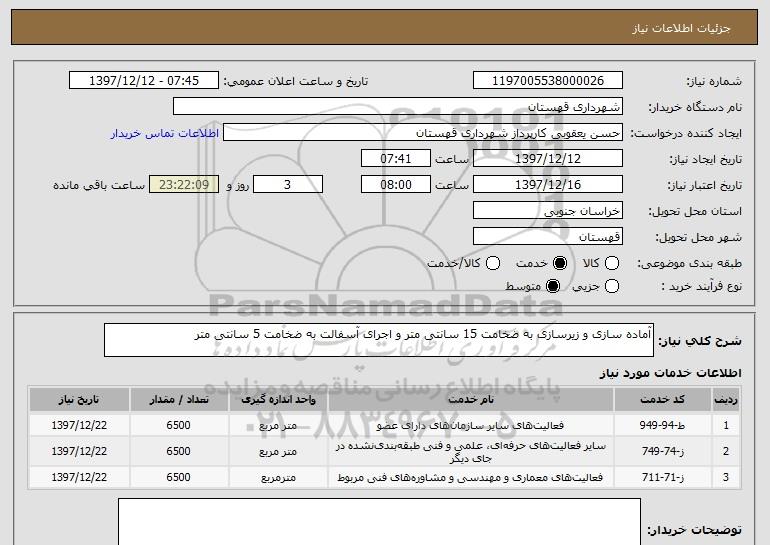Click need date 1397/12/22 in row 3
The height and width of the screenshot is (545, 770).
(79, 477)
